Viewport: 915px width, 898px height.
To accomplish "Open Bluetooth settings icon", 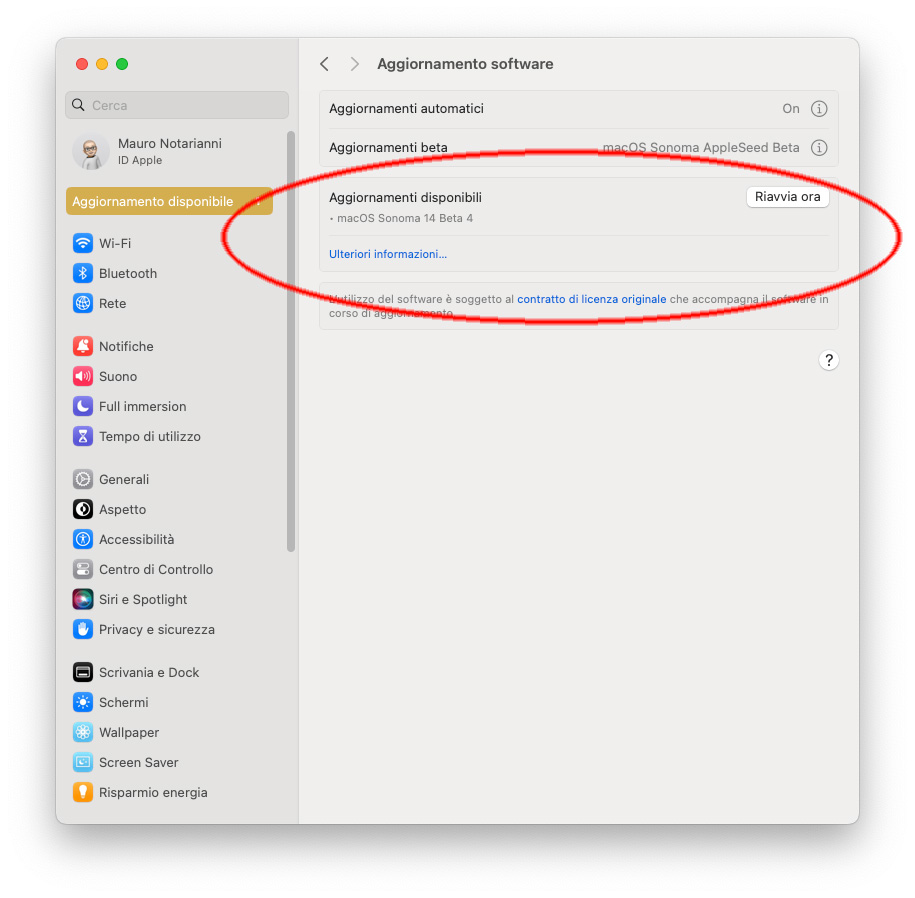I will tap(83, 273).
